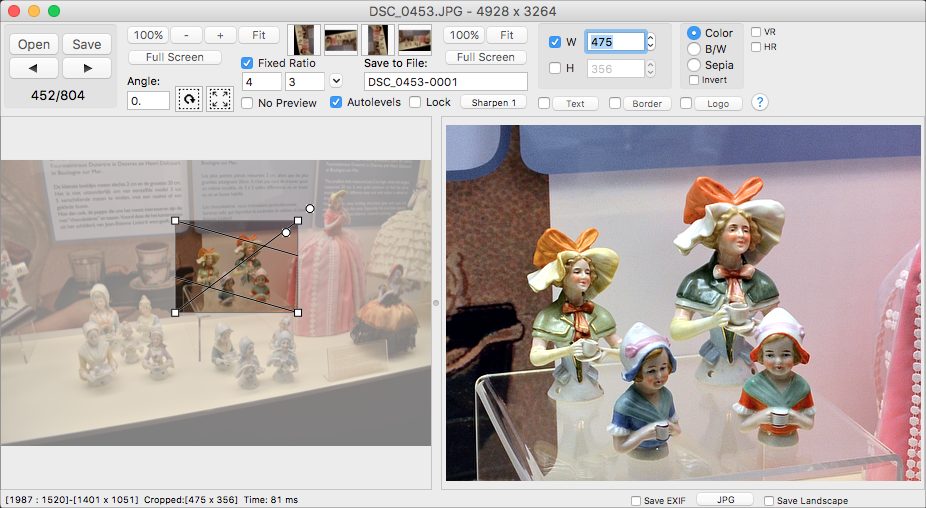Click the Open button
The width and height of the screenshot is (926, 508).
coord(34,44)
